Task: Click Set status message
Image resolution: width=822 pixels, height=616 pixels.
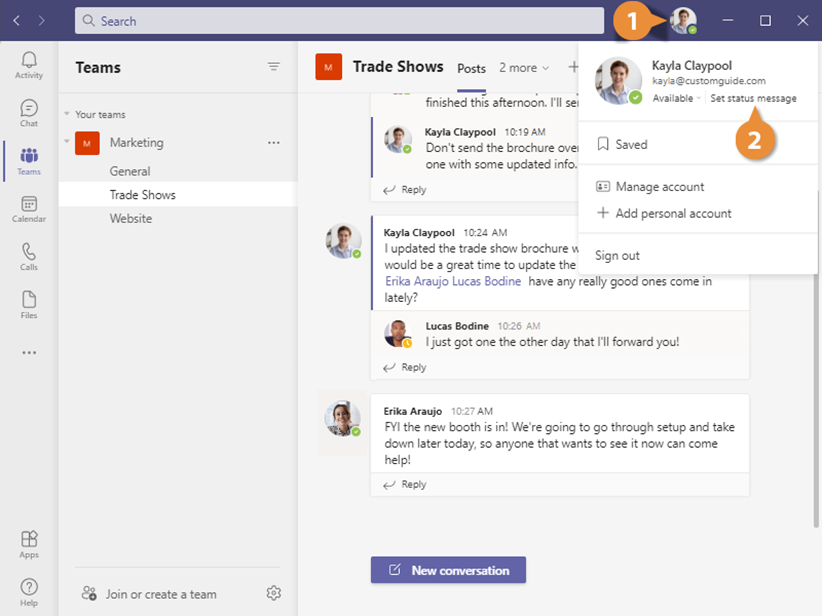Action: tap(753, 98)
